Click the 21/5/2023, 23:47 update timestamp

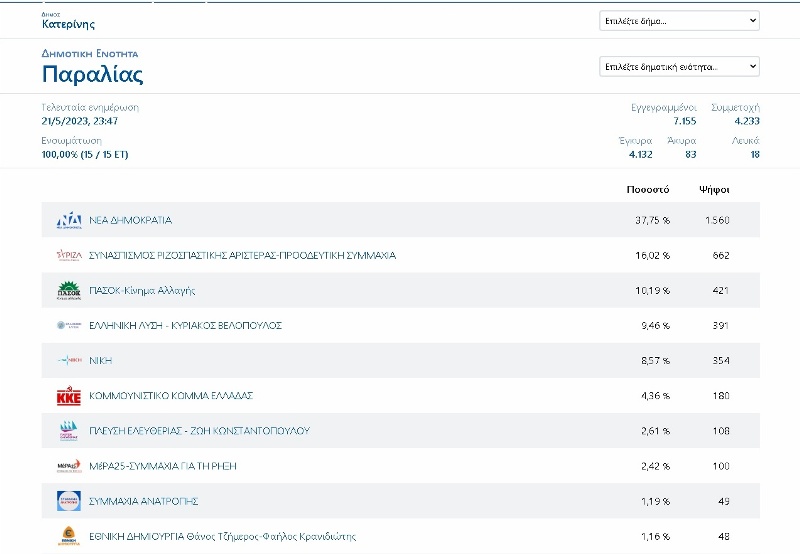point(80,121)
